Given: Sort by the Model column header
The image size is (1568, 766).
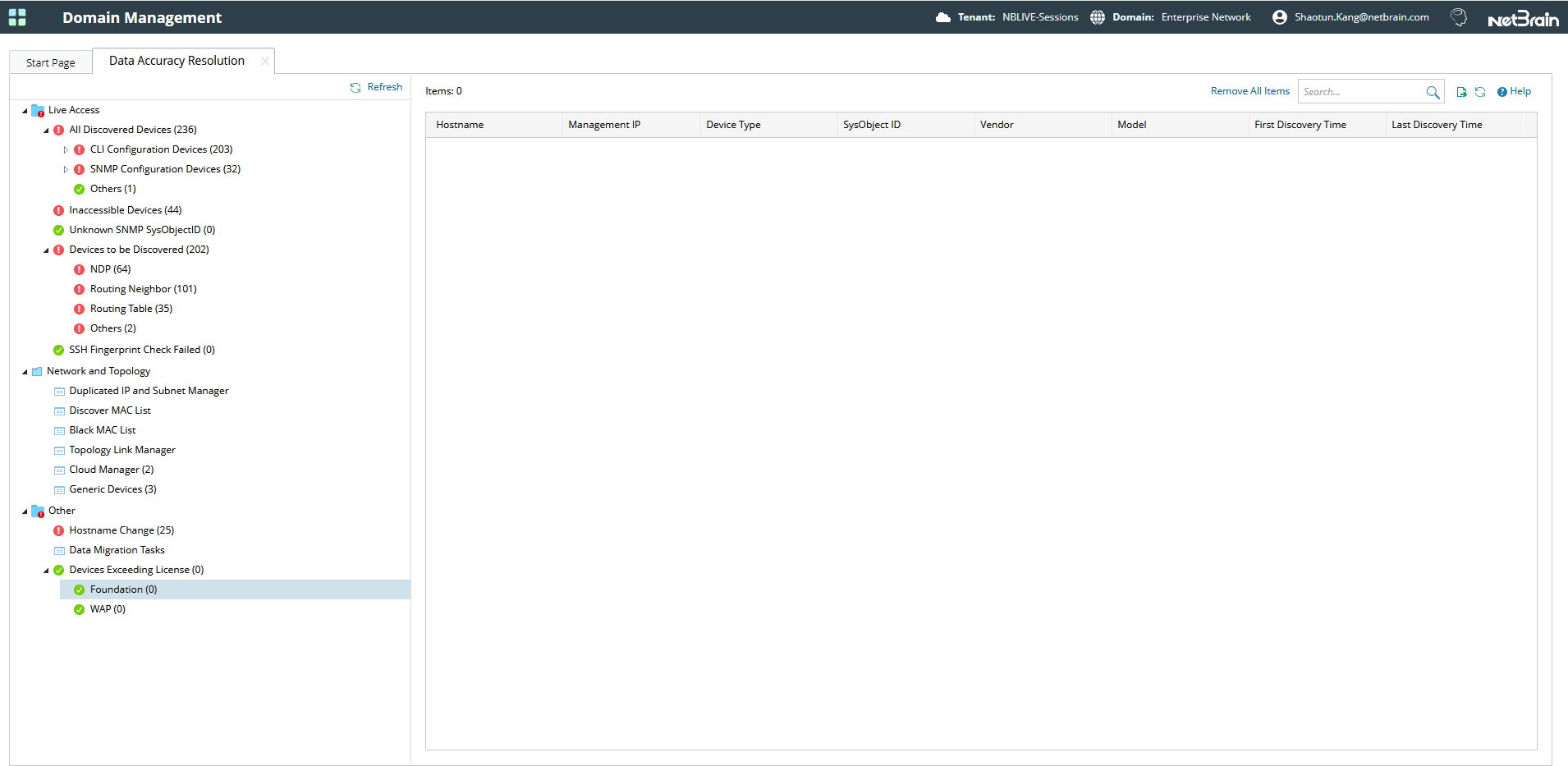Looking at the screenshot, I should (1181, 125).
